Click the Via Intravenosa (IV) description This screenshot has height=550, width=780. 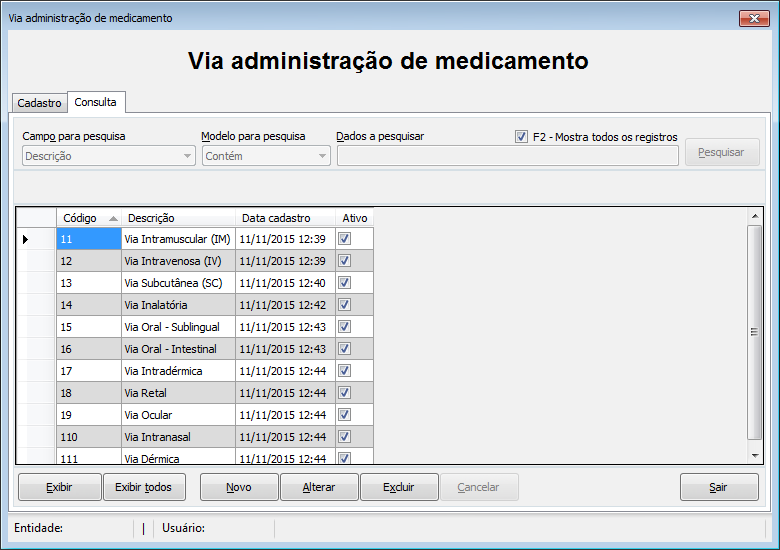pyautogui.click(x=178, y=261)
